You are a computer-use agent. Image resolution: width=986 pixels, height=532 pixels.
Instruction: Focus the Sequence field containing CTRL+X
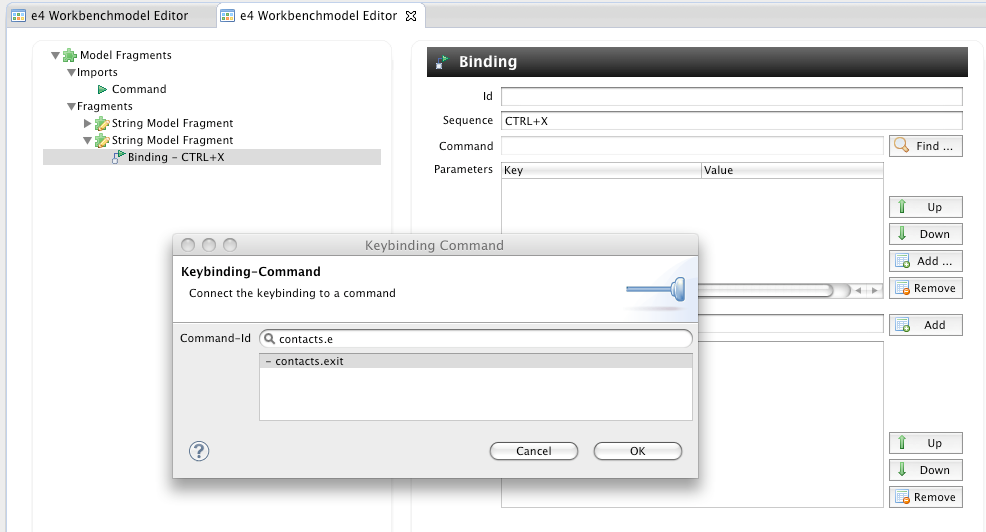tap(732, 121)
